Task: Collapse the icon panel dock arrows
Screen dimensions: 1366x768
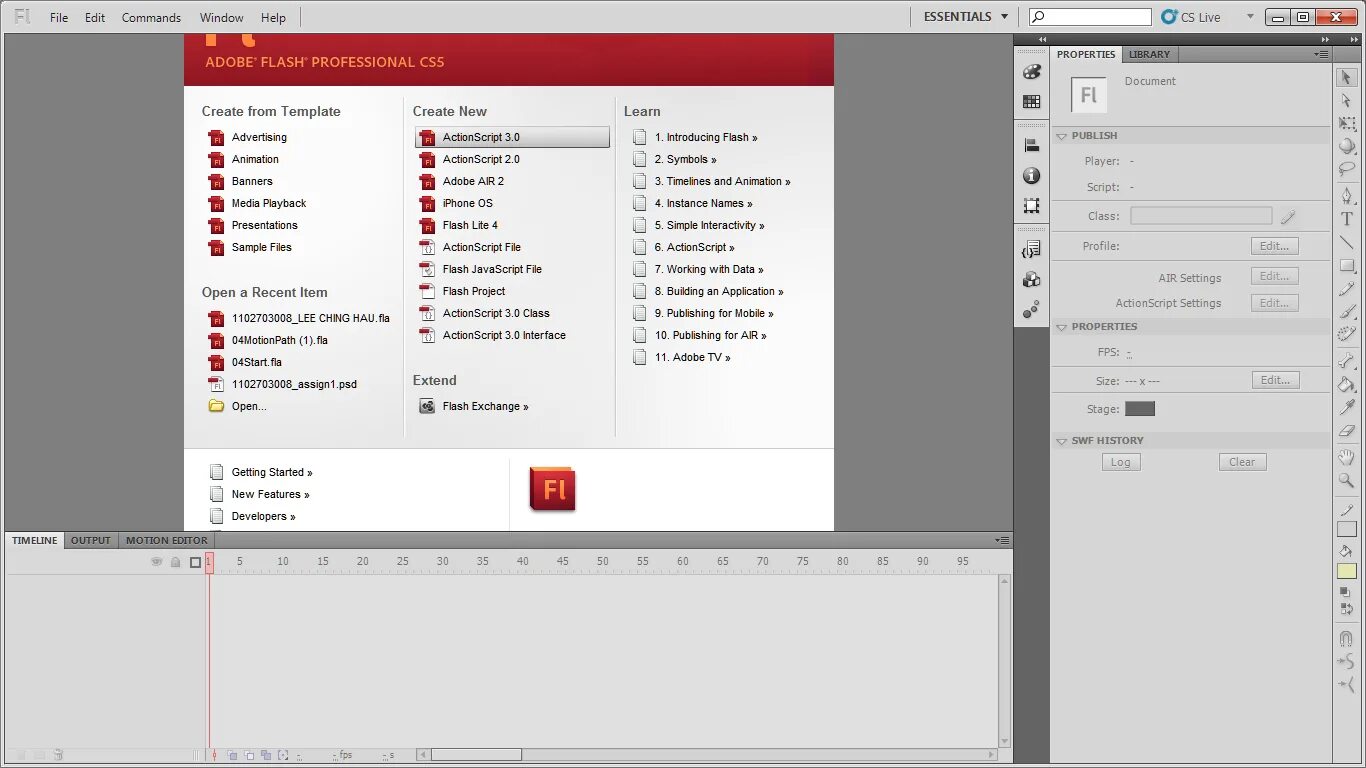Action: point(1043,40)
